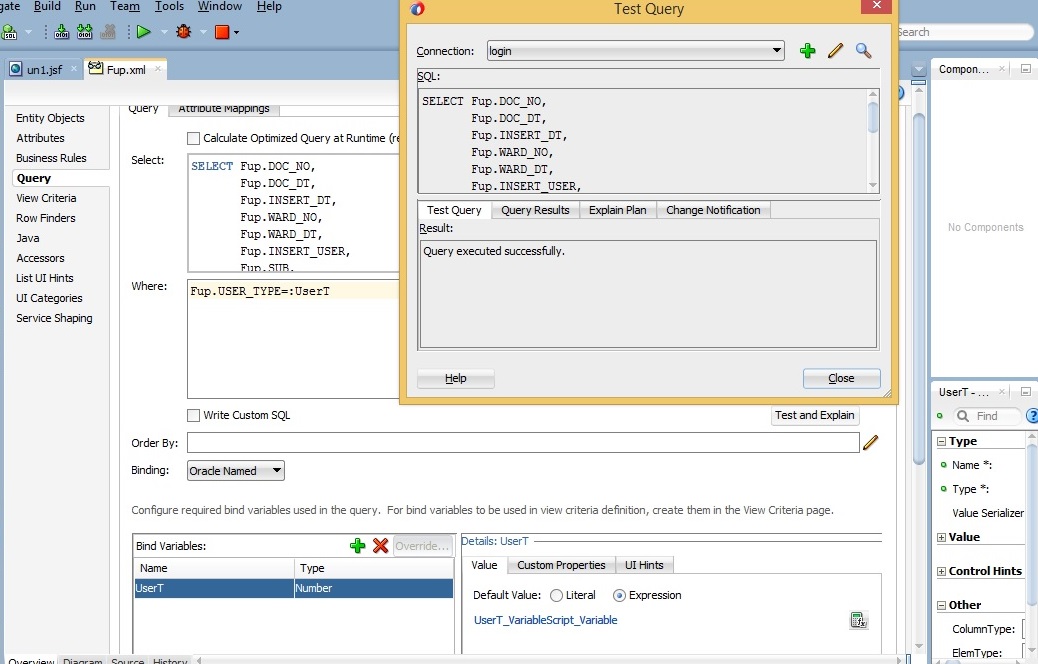Switch to the Explain Plan tab
1038x664 pixels.
[617, 210]
